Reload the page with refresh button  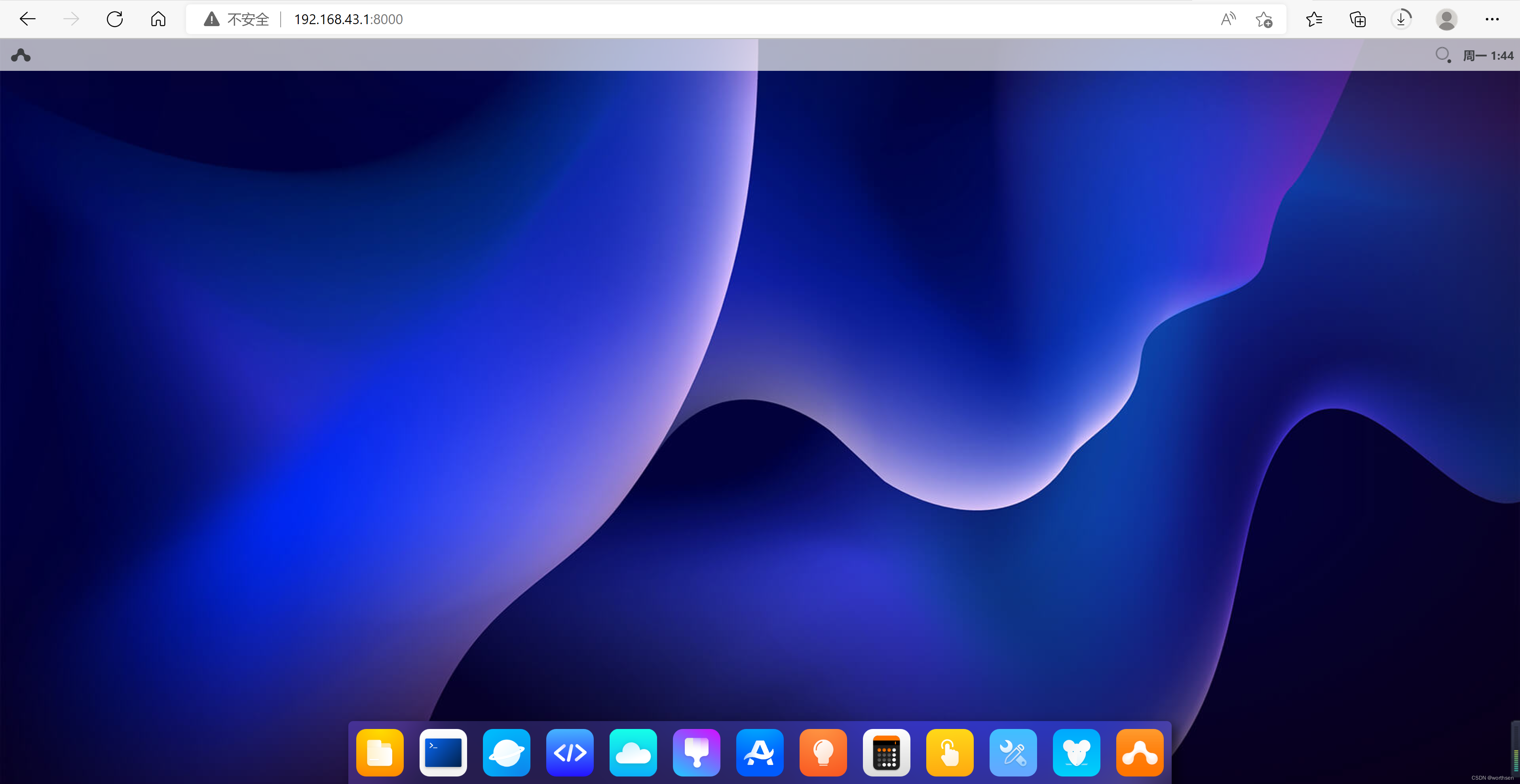click(114, 19)
